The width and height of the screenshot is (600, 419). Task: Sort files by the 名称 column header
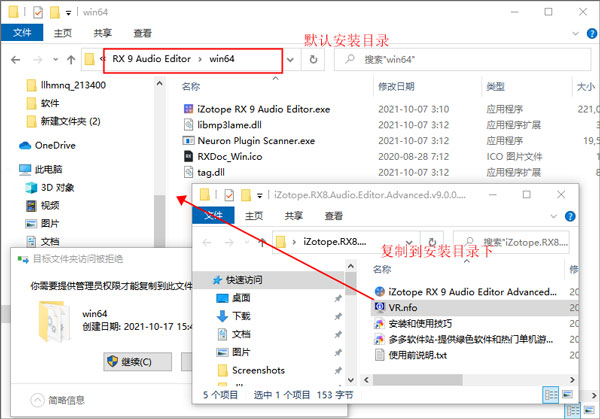point(191,87)
